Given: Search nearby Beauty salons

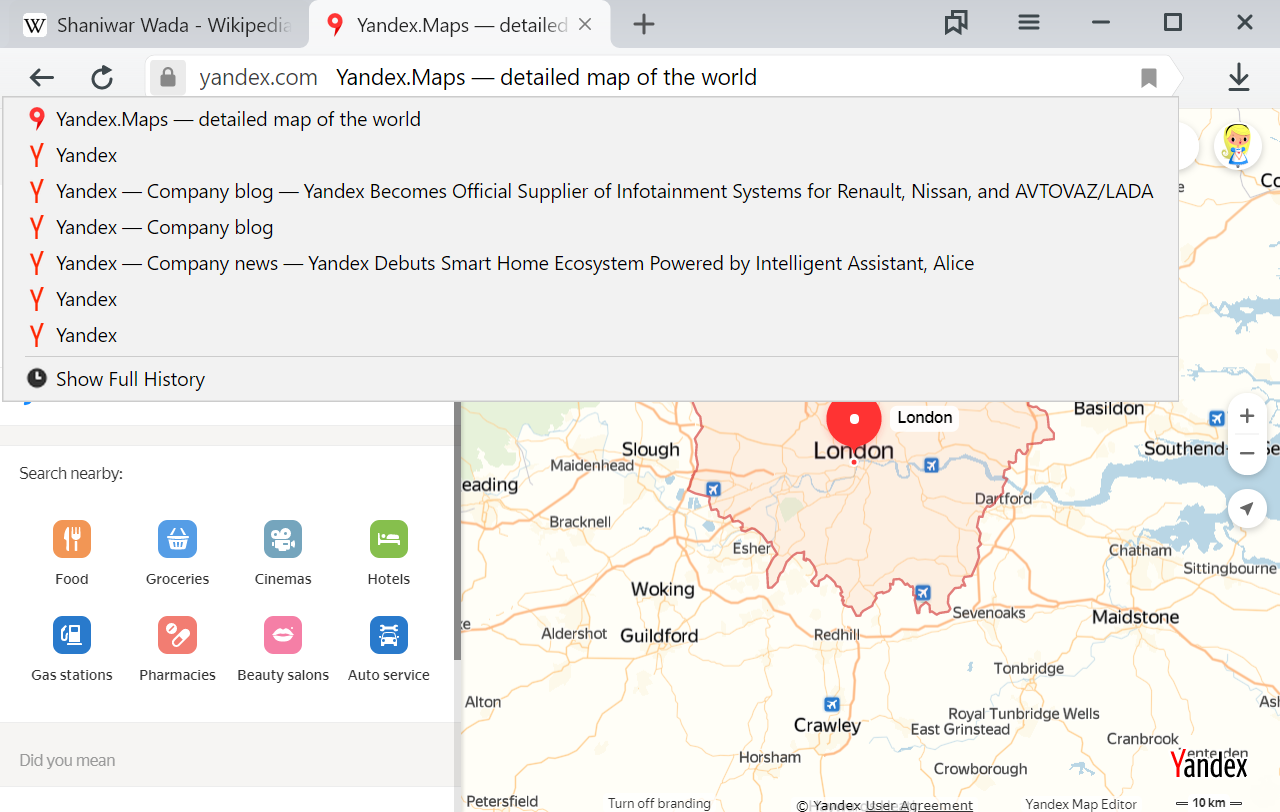Looking at the screenshot, I should point(283,649).
